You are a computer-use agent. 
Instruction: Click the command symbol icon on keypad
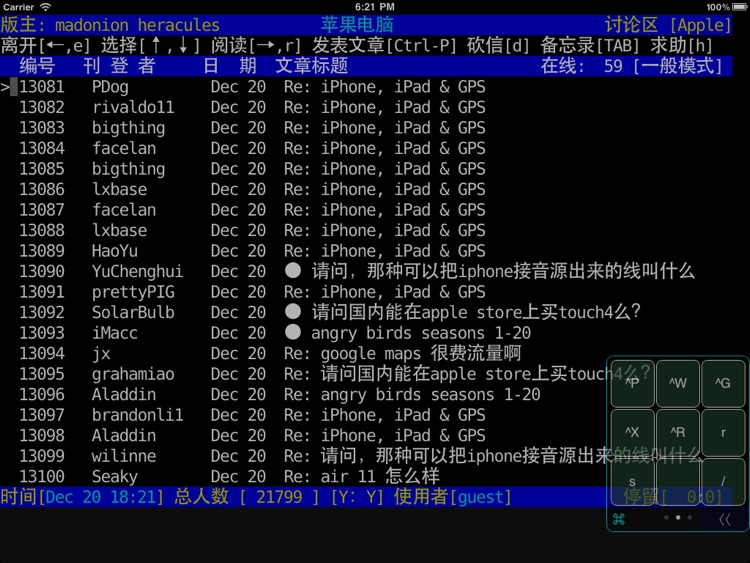[x=618, y=519]
